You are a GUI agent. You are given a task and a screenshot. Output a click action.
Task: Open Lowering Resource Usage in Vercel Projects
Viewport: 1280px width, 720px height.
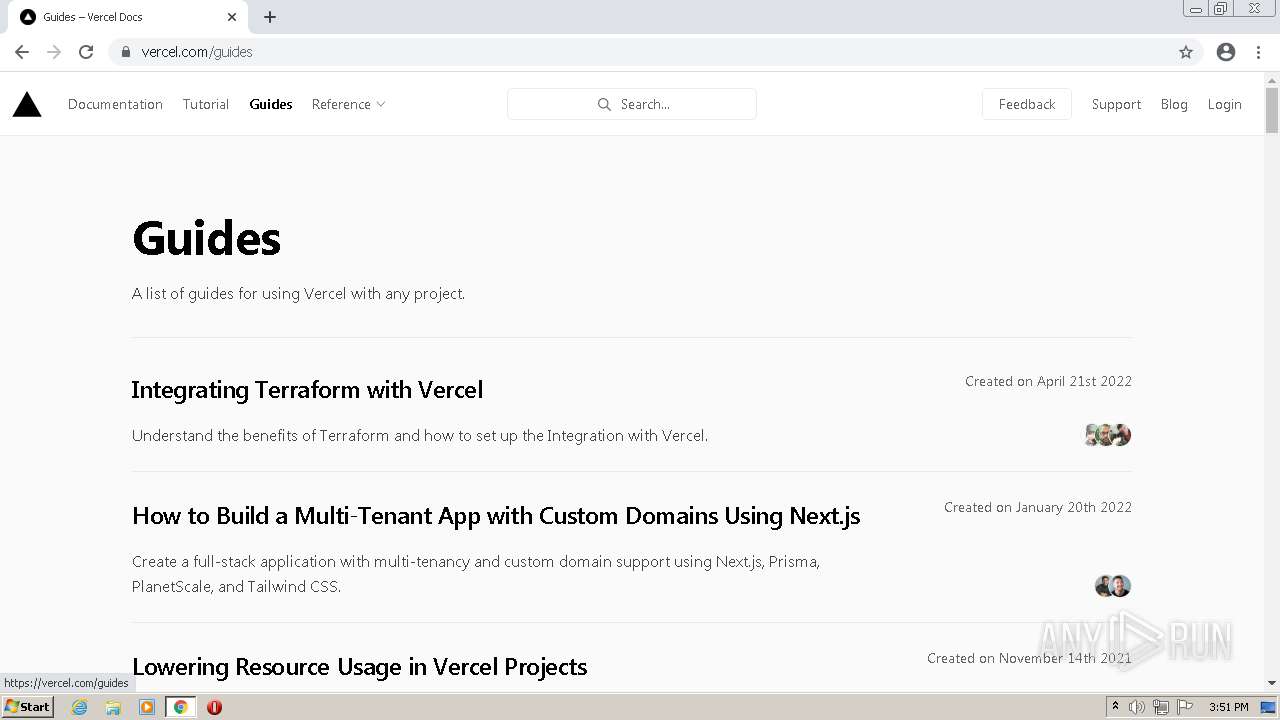359,667
